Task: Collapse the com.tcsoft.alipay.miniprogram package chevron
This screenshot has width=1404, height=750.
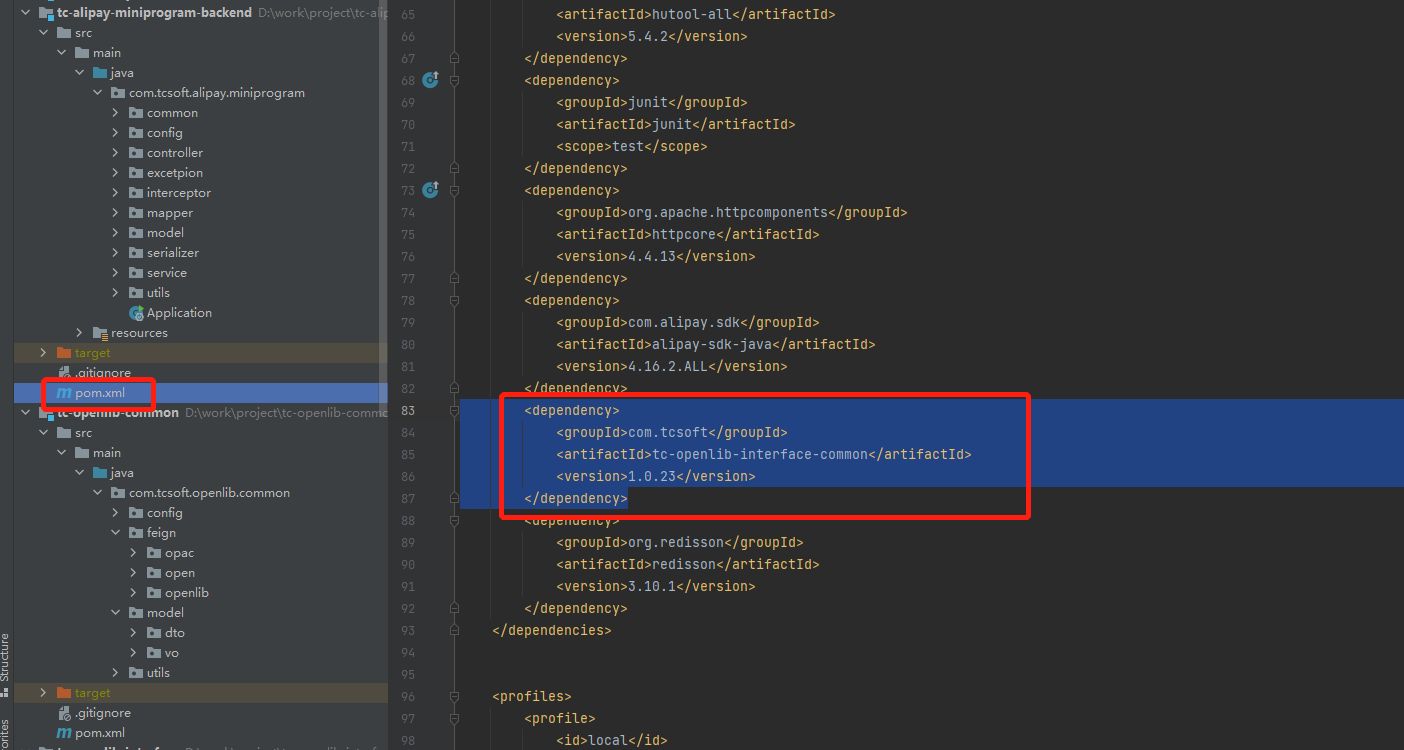Action: point(97,93)
